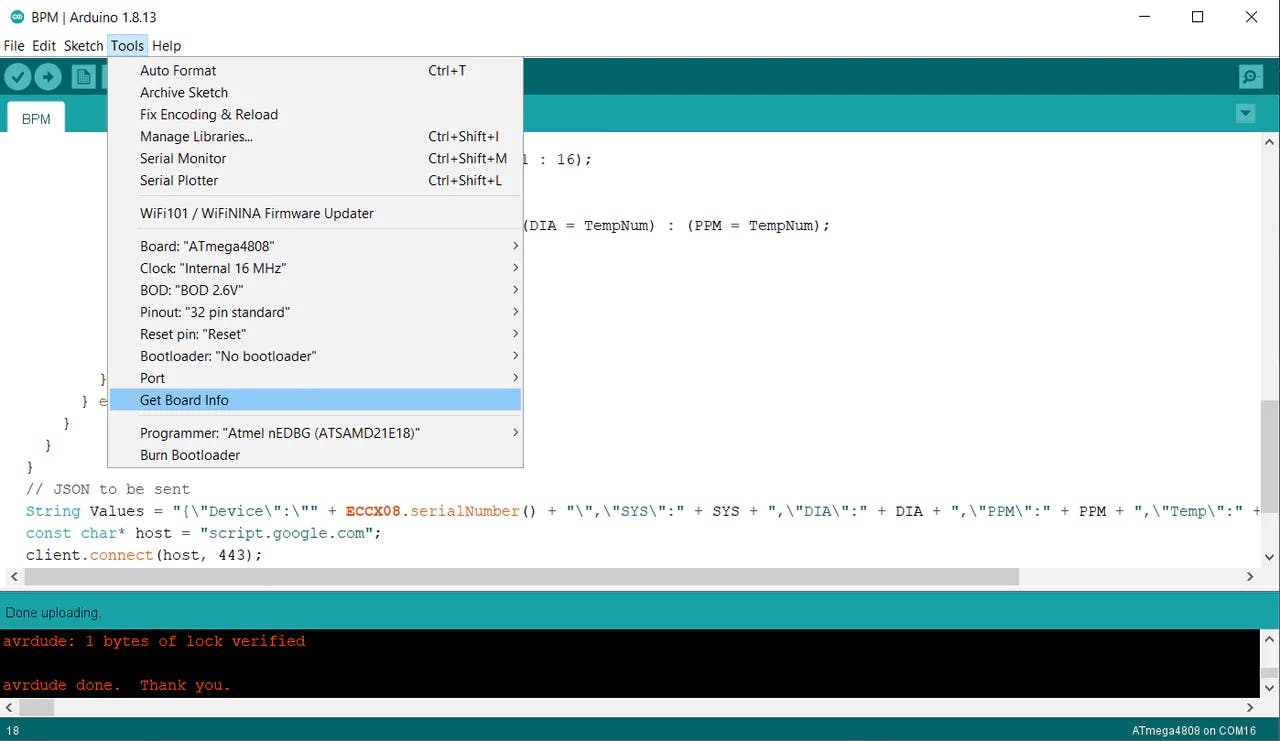Click editor scroll right arrow

click(1250, 577)
